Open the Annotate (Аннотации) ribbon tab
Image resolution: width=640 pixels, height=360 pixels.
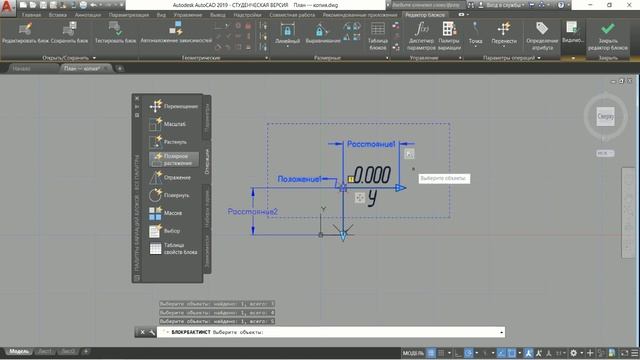click(x=87, y=15)
